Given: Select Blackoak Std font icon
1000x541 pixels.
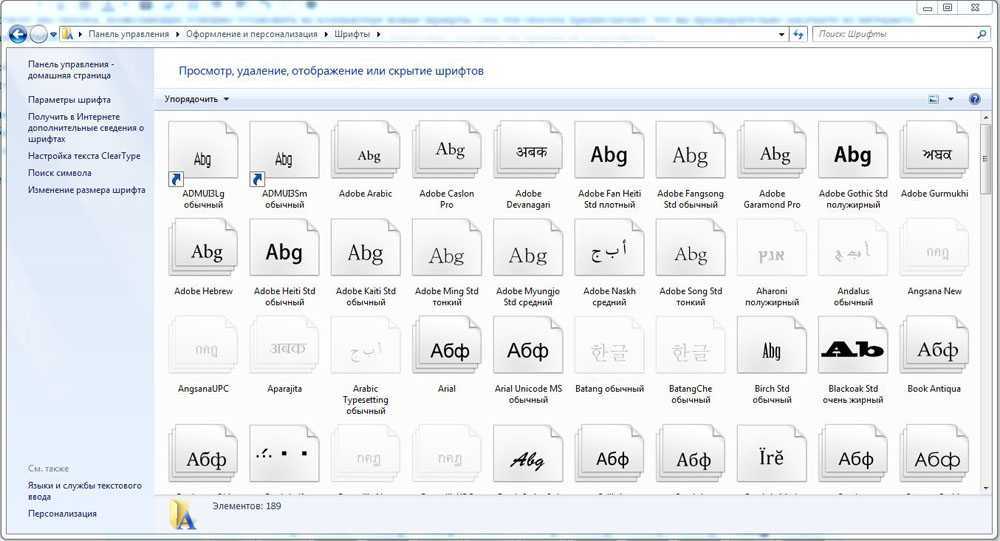Looking at the screenshot, I should pos(852,349).
